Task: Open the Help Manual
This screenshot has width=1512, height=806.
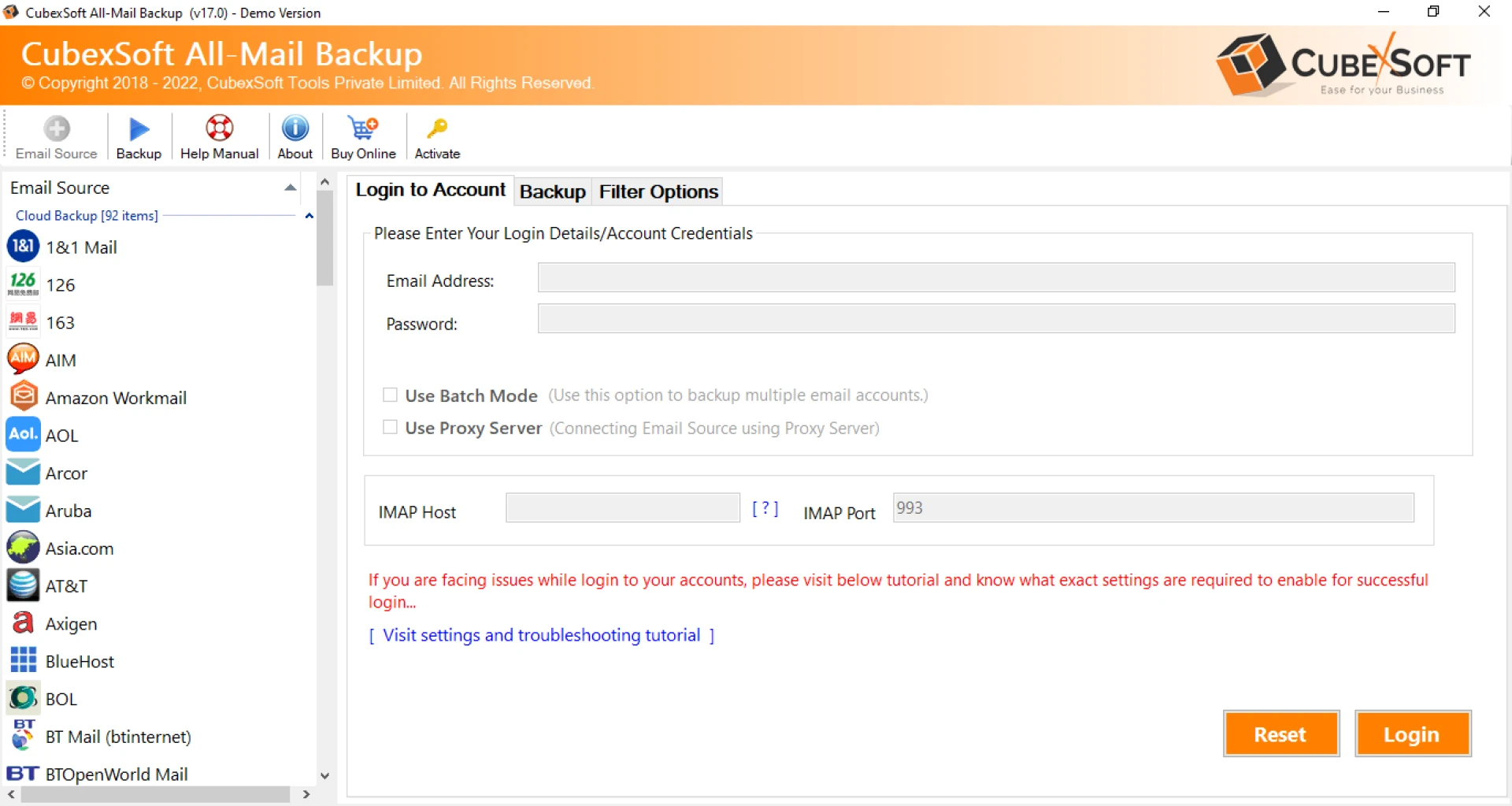Action: [219, 136]
